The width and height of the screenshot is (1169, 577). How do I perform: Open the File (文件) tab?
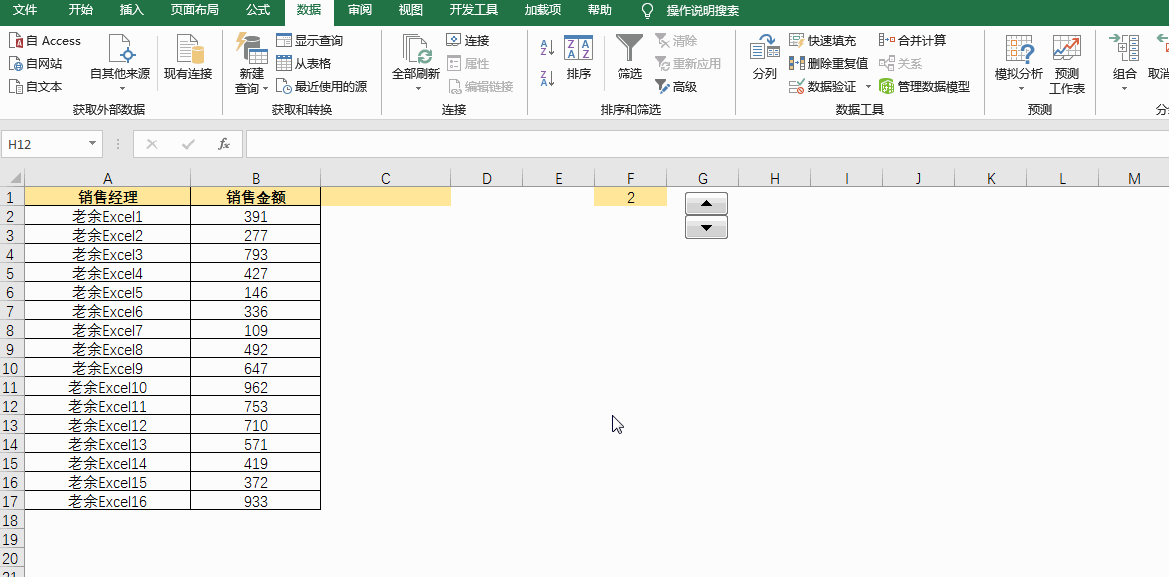coord(25,10)
